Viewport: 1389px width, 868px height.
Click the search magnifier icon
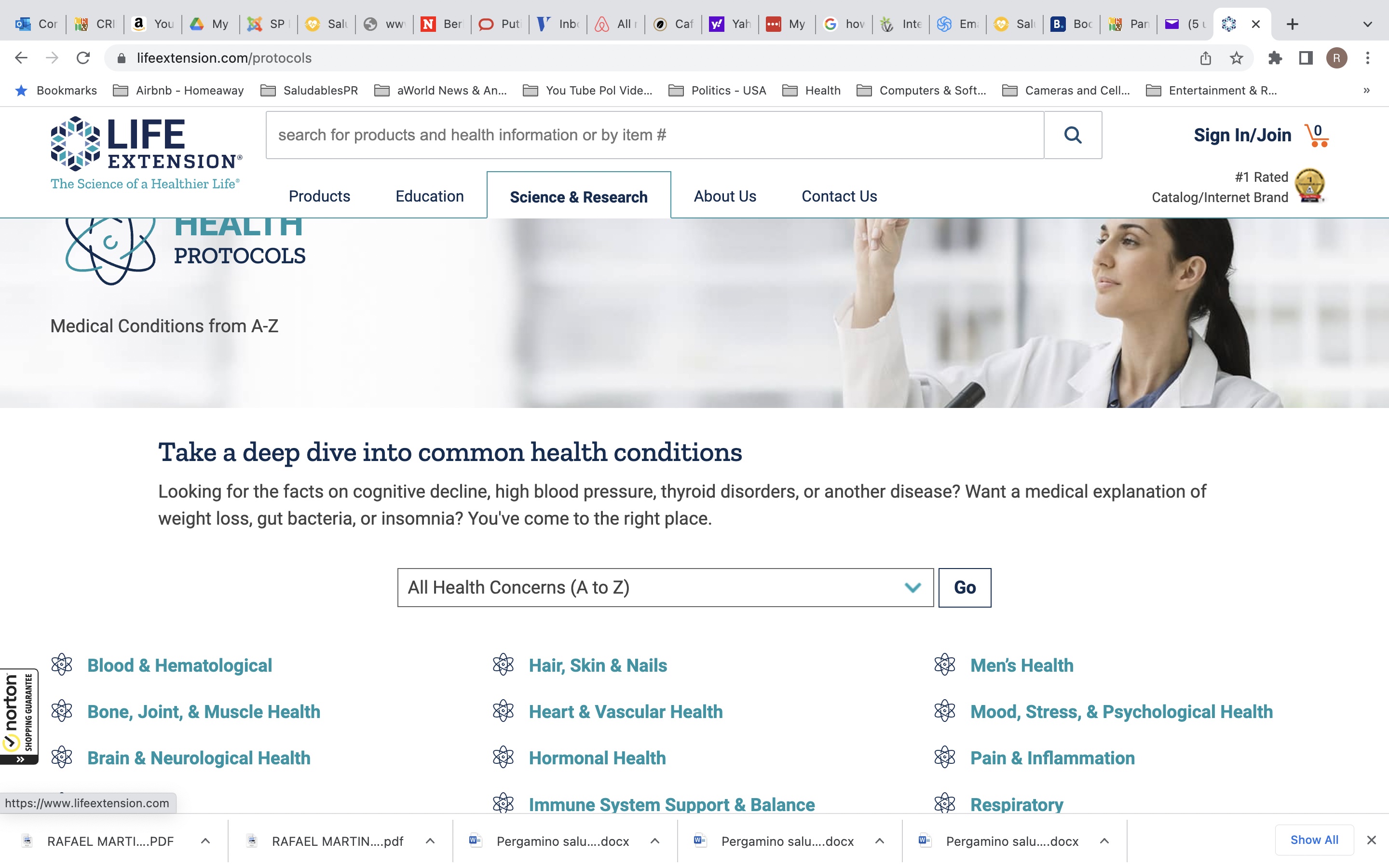coord(1073,135)
